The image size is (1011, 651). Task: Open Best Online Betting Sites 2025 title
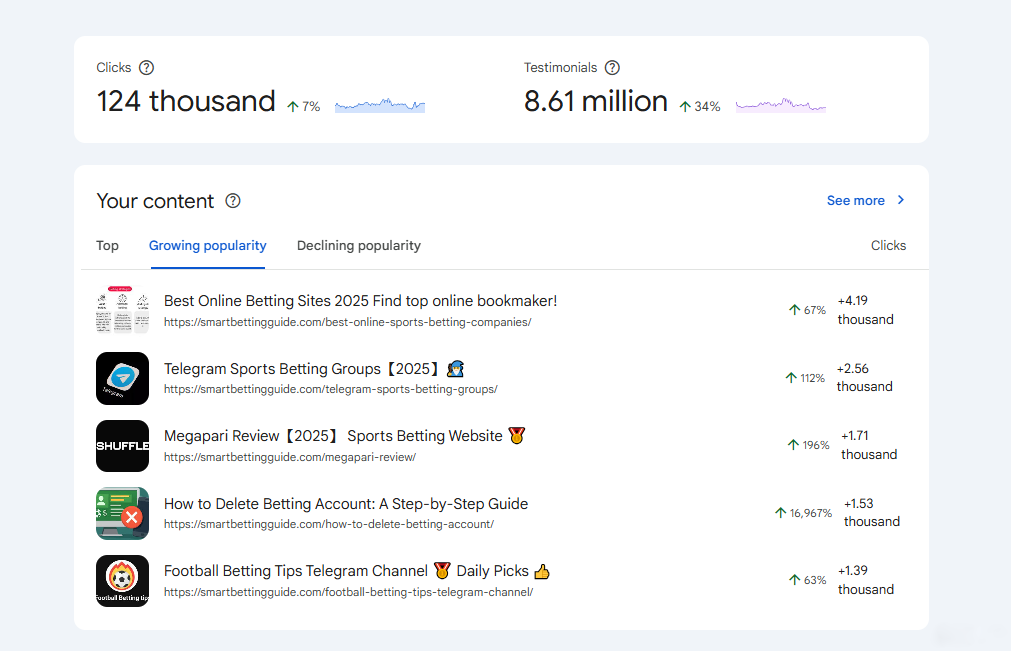click(360, 301)
